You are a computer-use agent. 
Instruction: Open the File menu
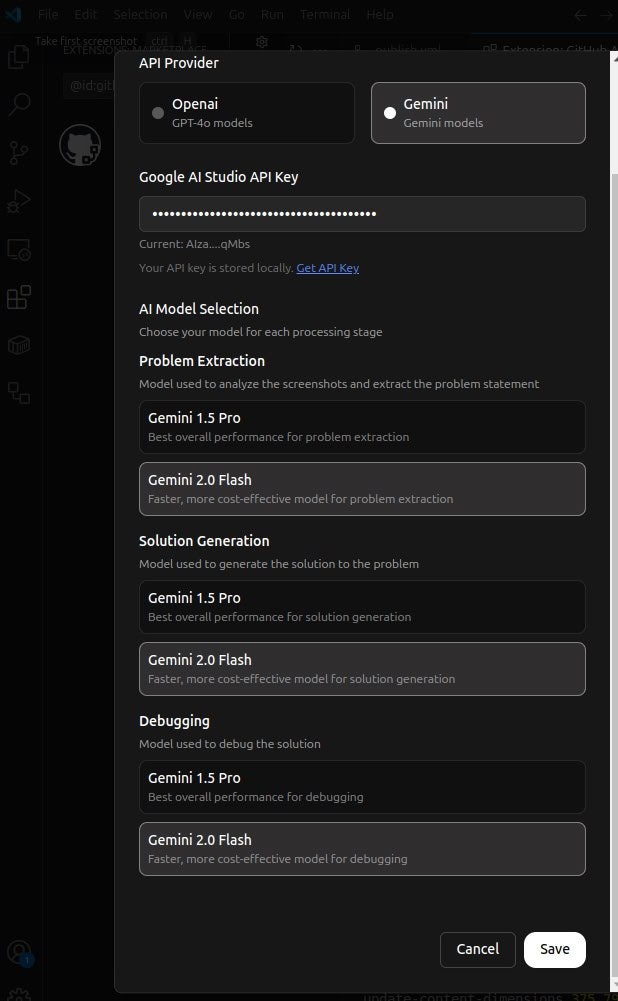(x=48, y=14)
